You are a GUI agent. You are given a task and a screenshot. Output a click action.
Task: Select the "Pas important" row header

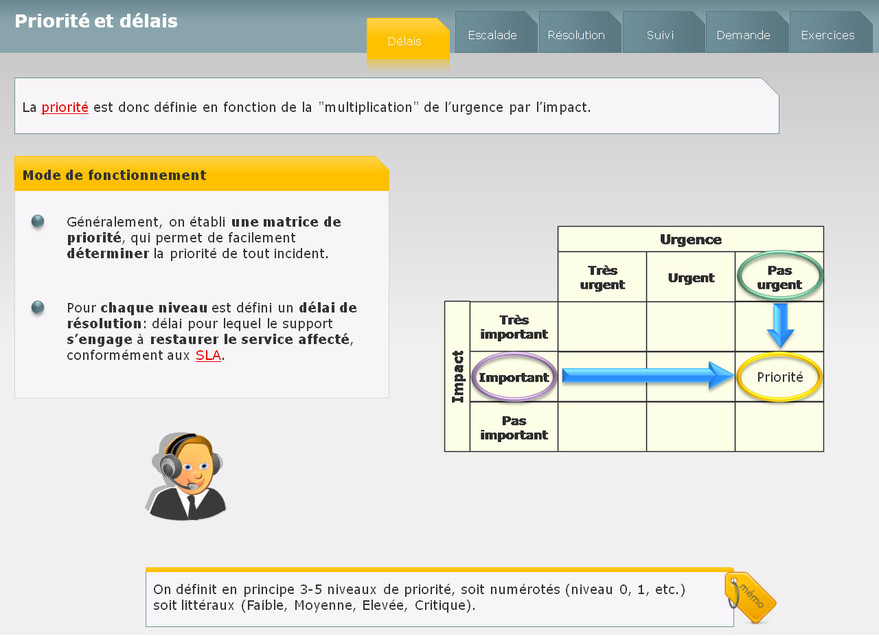tap(514, 427)
